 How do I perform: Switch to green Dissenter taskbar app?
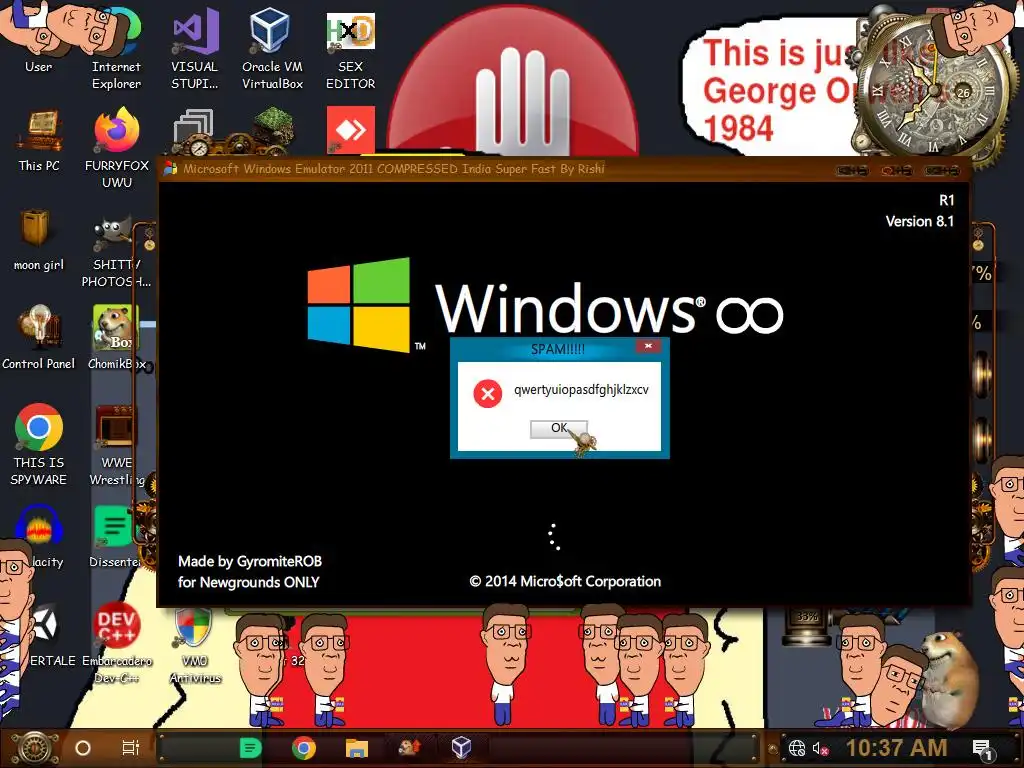[x=250, y=748]
